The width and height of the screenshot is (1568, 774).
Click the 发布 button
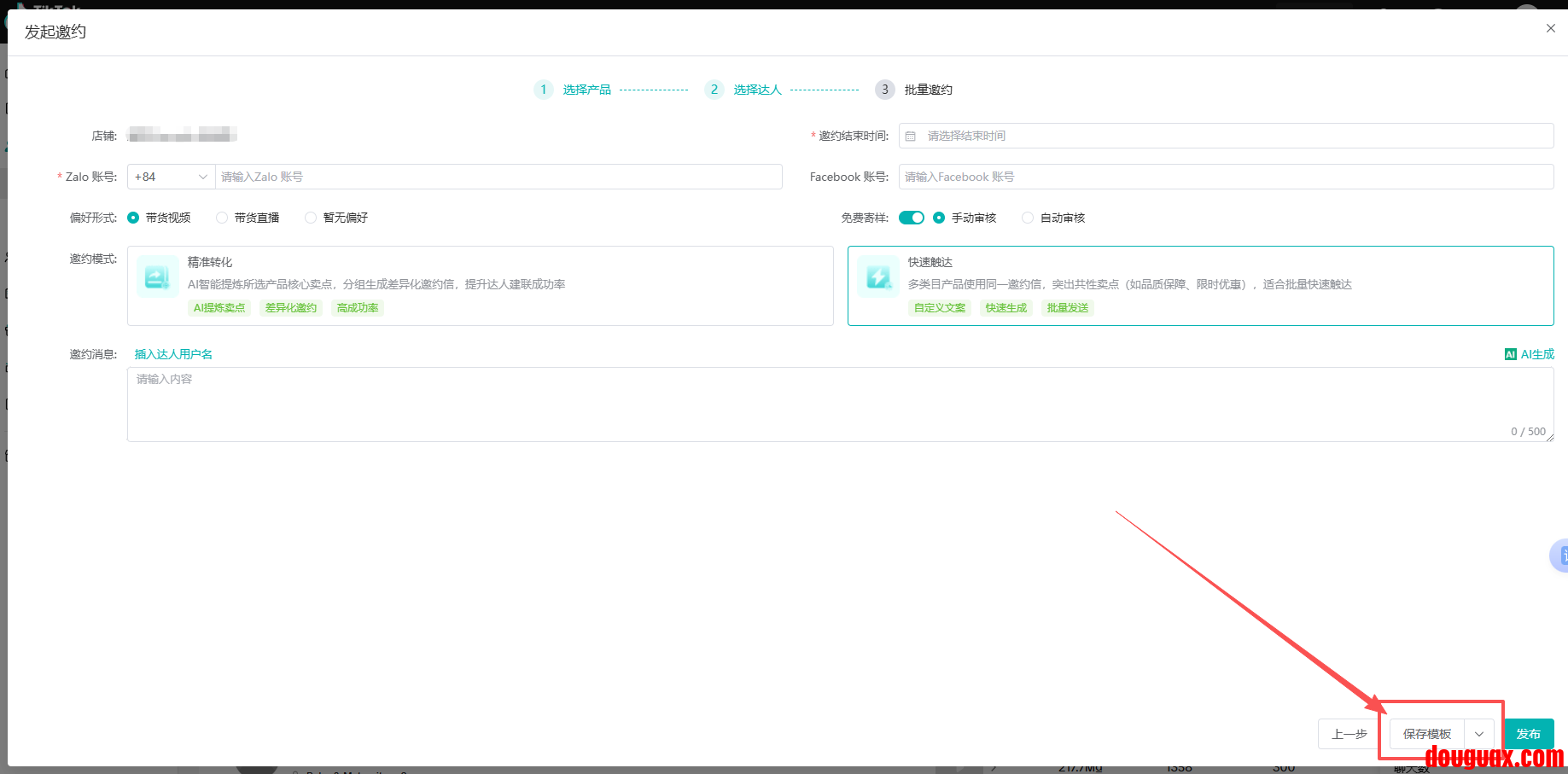coord(1528,734)
